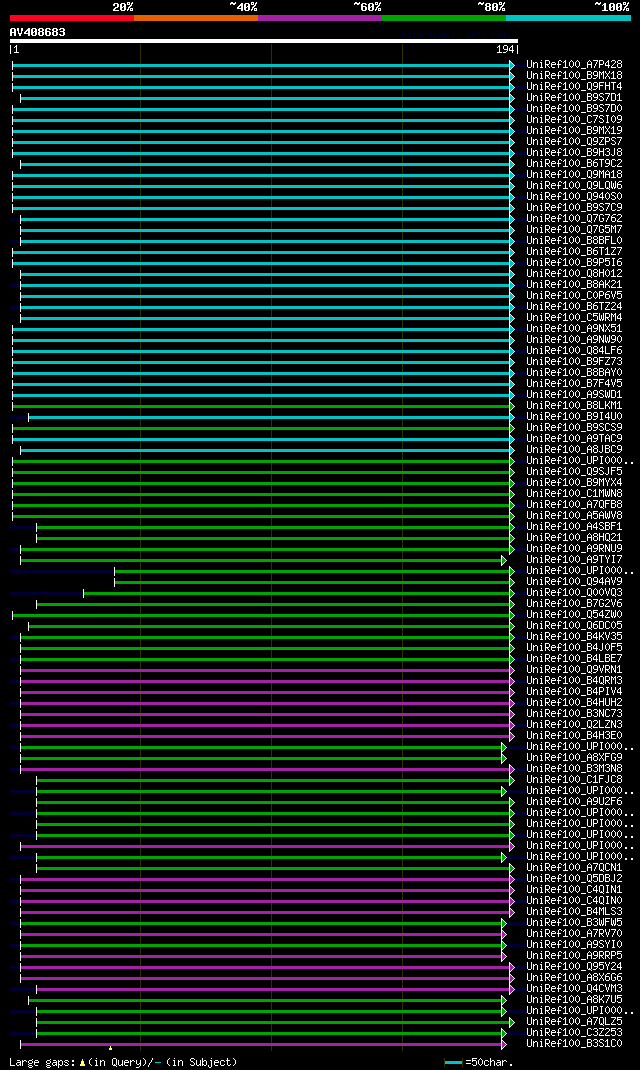The height and width of the screenshot is (1070, 640).
Task: Click the UniRef100_Q94AV9 label
Action: [574, 582]
